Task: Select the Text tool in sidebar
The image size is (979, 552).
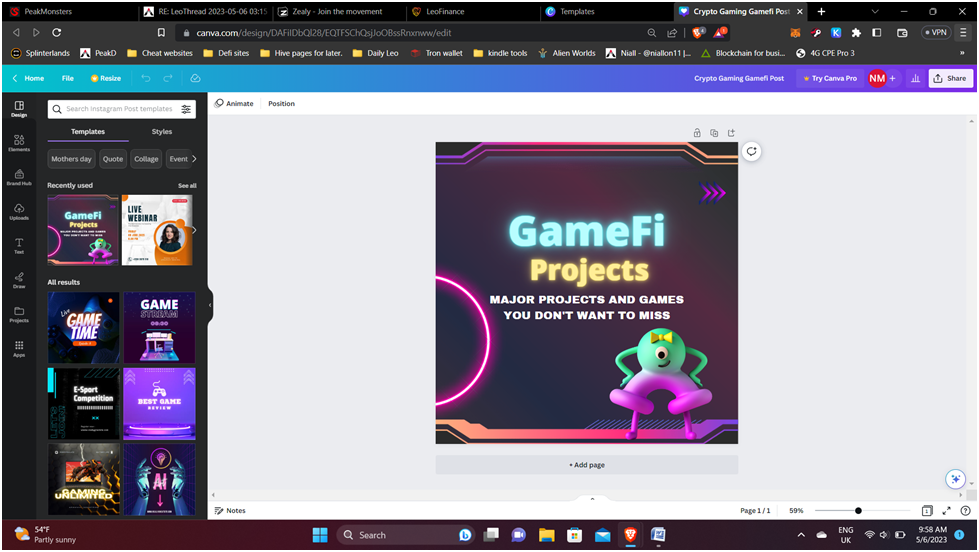Action: point(19,245)
